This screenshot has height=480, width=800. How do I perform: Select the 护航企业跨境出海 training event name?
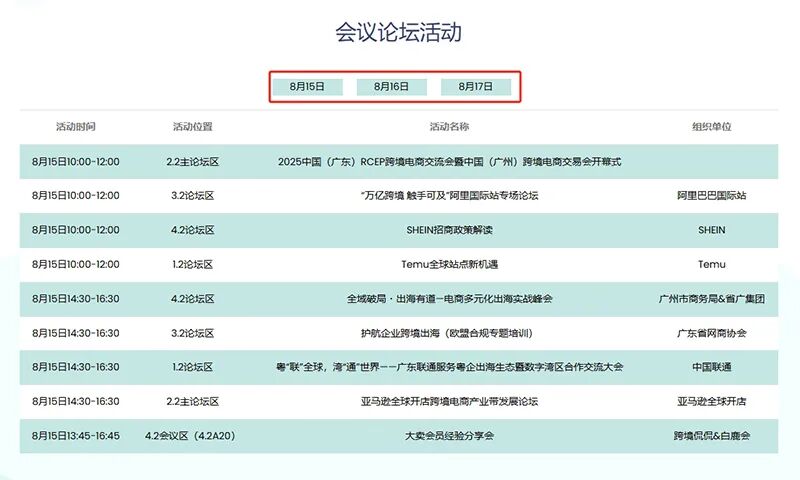pyautogui.click(x=447, y=333)
